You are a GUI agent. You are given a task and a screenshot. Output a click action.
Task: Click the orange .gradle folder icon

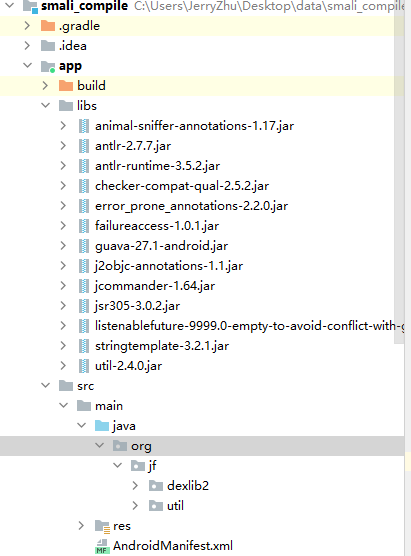pyautogui.click(x=48, y=26)
